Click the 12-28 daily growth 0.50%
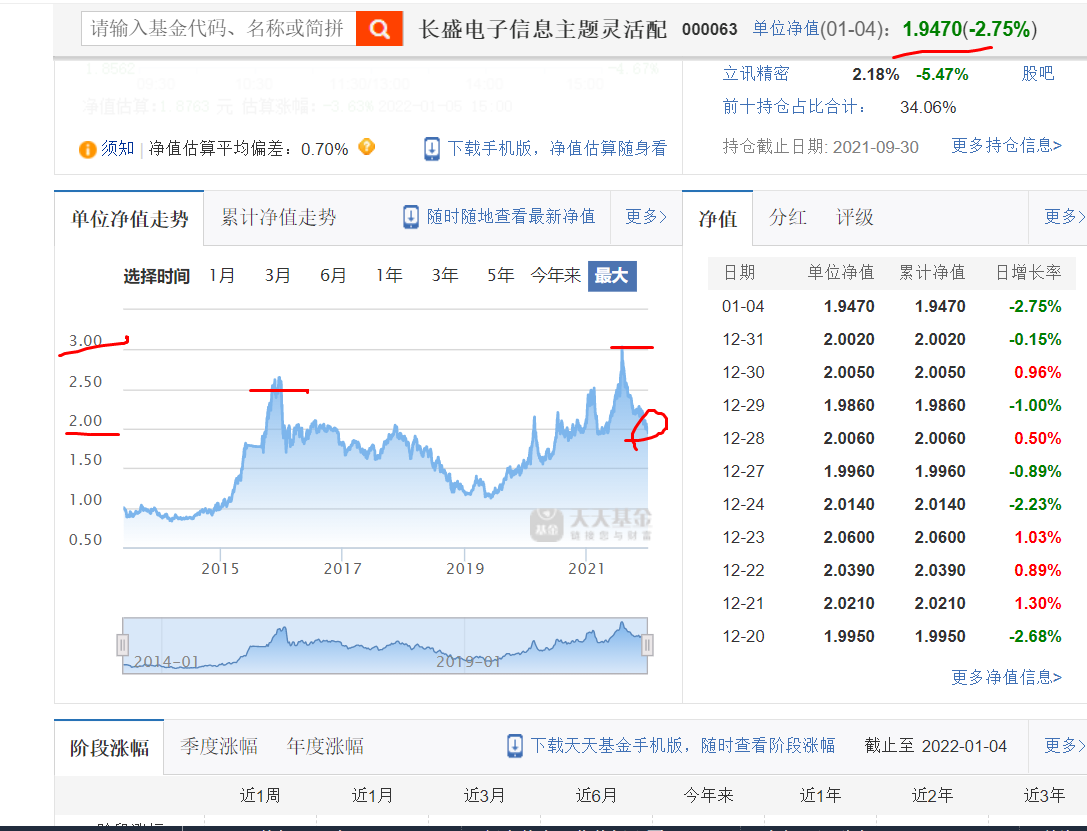Viewport: 1087px width, 831px height. click(1037, 439)
